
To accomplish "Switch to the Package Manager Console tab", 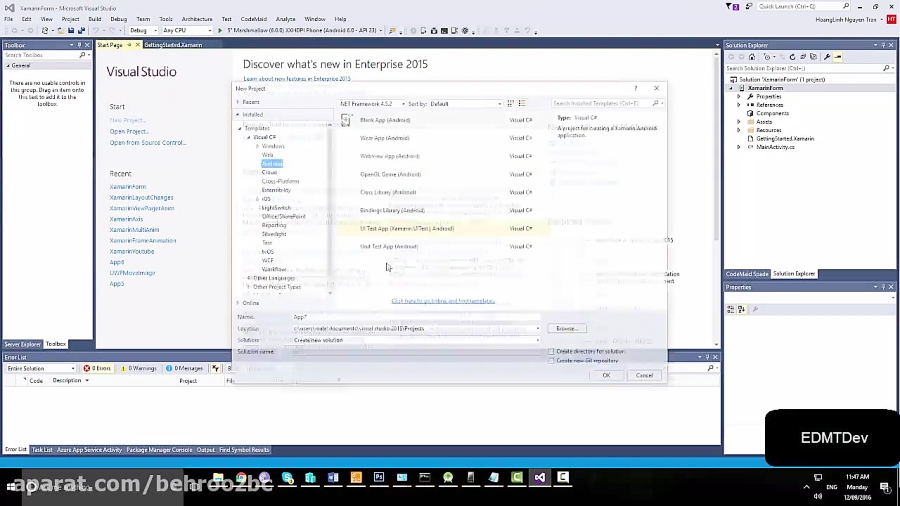I will (x=159, y=450).
